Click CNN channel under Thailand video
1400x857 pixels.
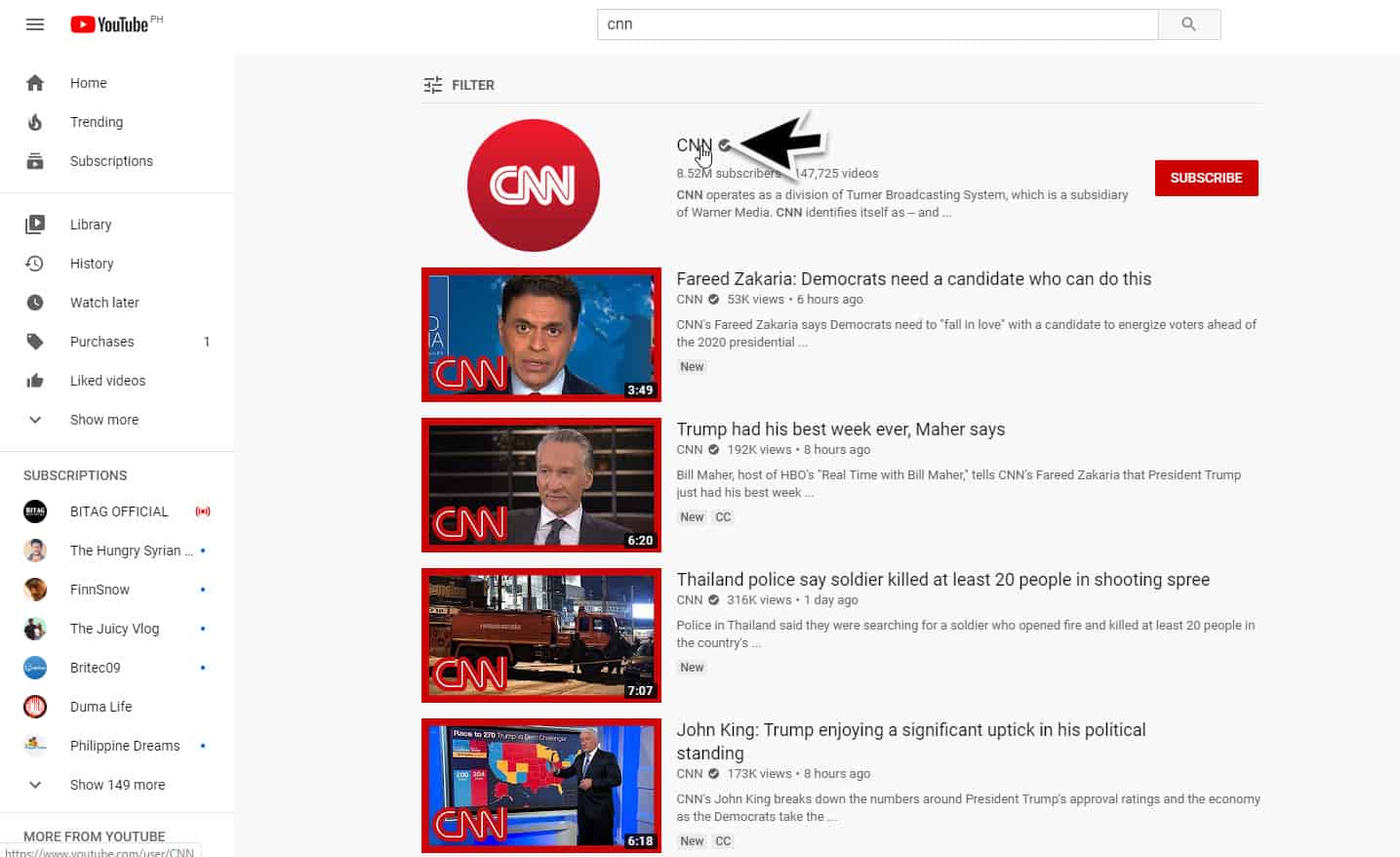point(689,600)
